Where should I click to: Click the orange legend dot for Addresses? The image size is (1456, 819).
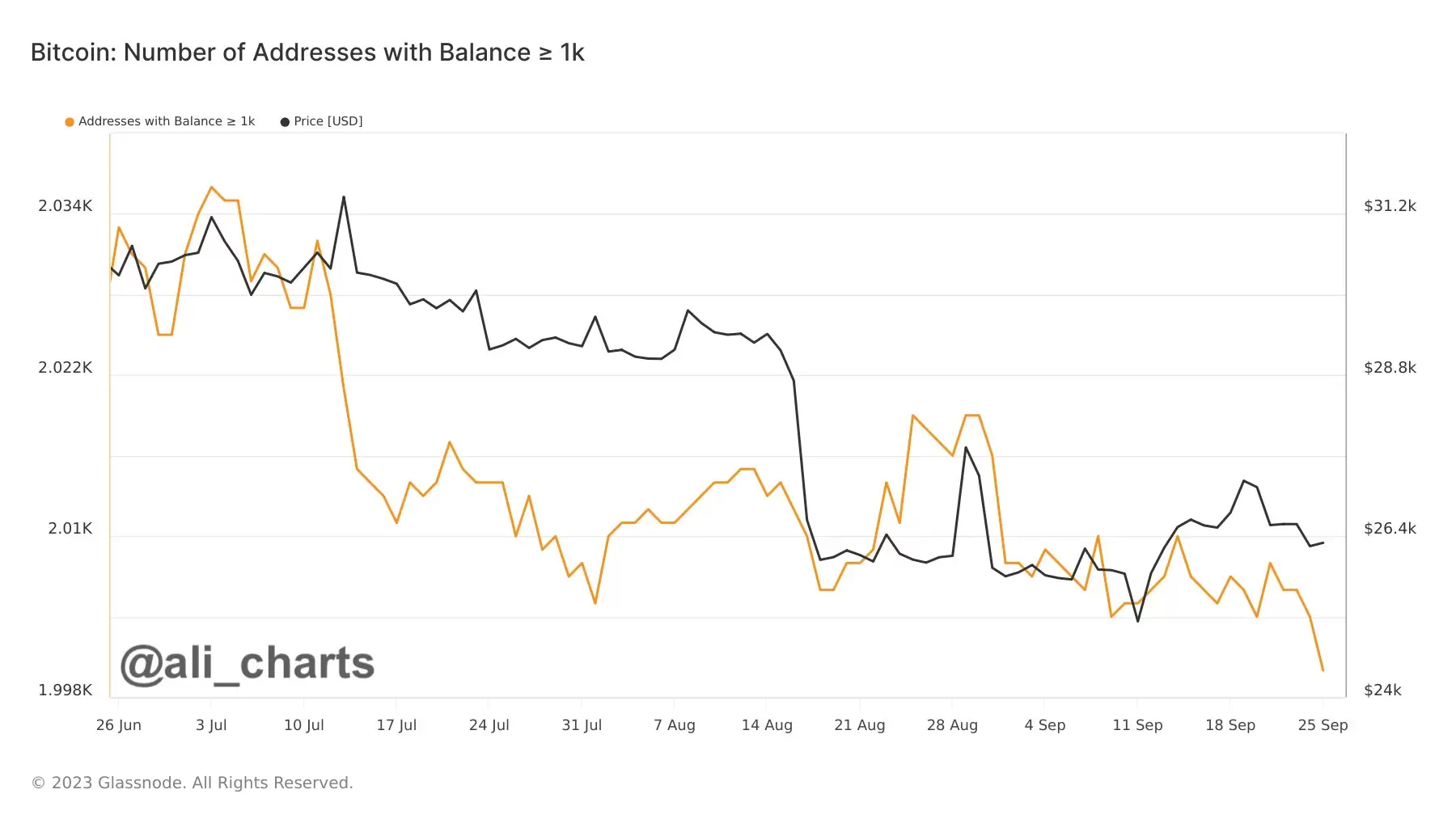70,122
